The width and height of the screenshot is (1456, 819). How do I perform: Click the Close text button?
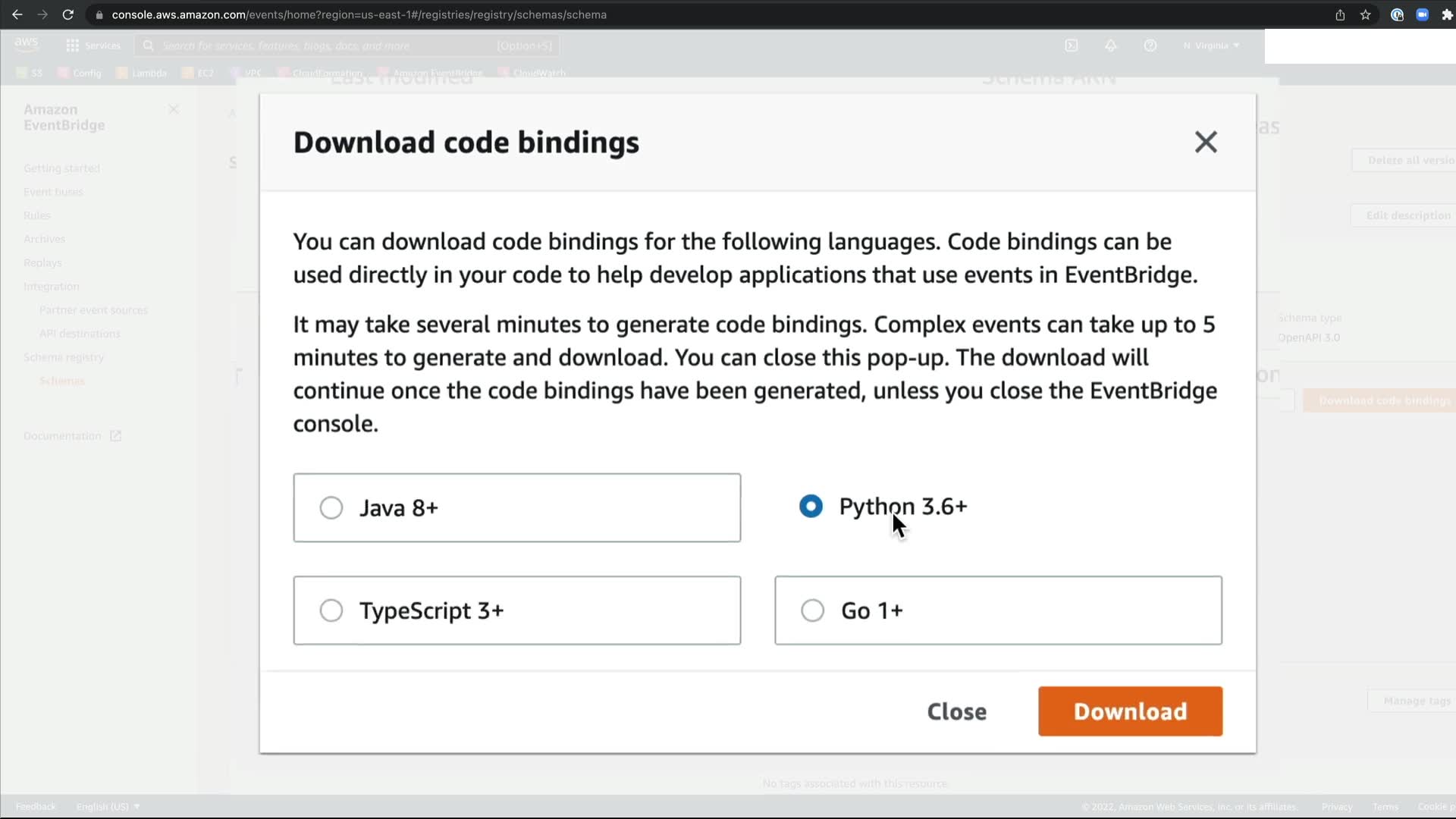[x=956, y=711]
